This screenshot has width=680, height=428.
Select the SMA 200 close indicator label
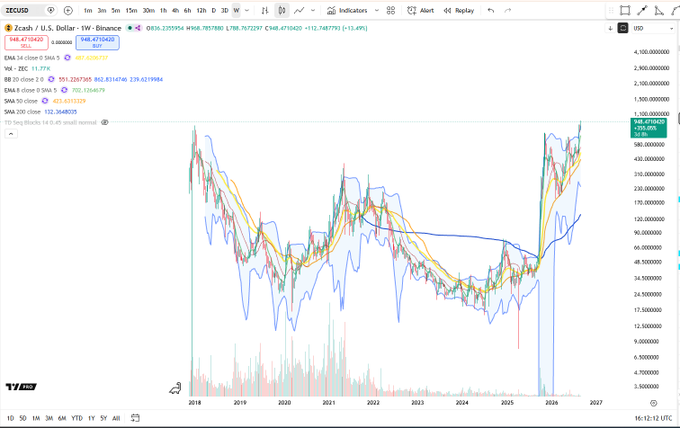(22, 112)
